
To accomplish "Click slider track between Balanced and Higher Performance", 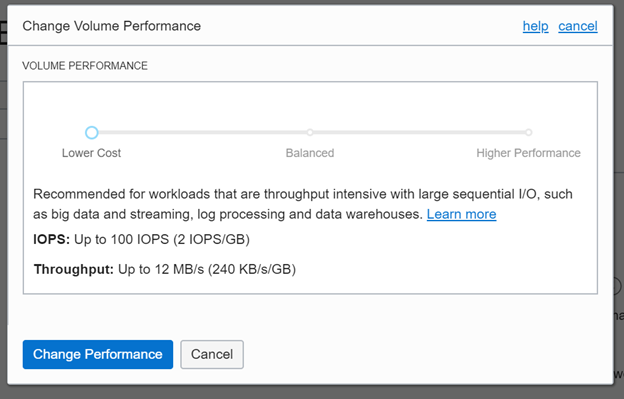I will tap(419, 132).
